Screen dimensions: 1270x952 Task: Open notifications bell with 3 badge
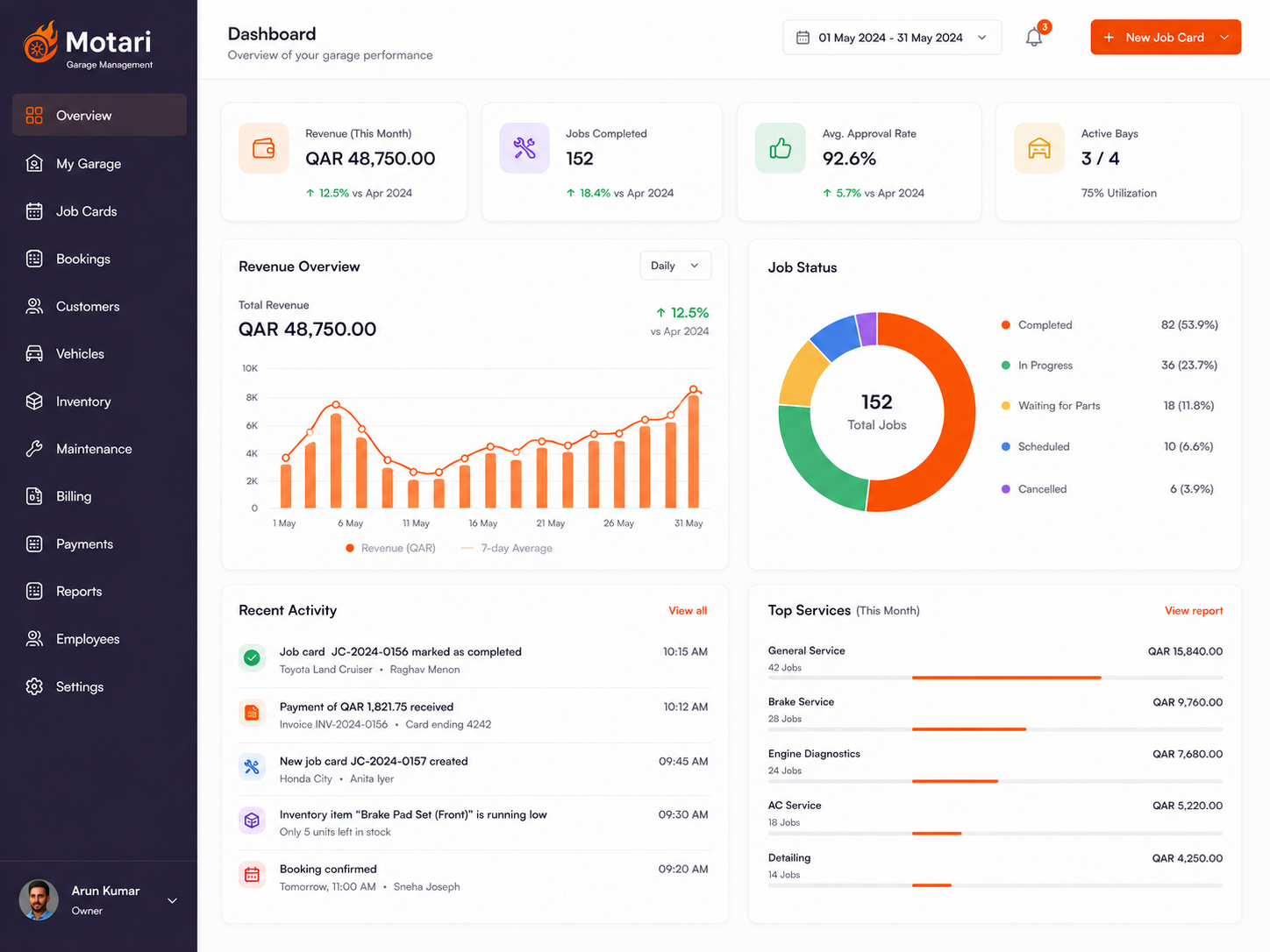click(1035, 37)
